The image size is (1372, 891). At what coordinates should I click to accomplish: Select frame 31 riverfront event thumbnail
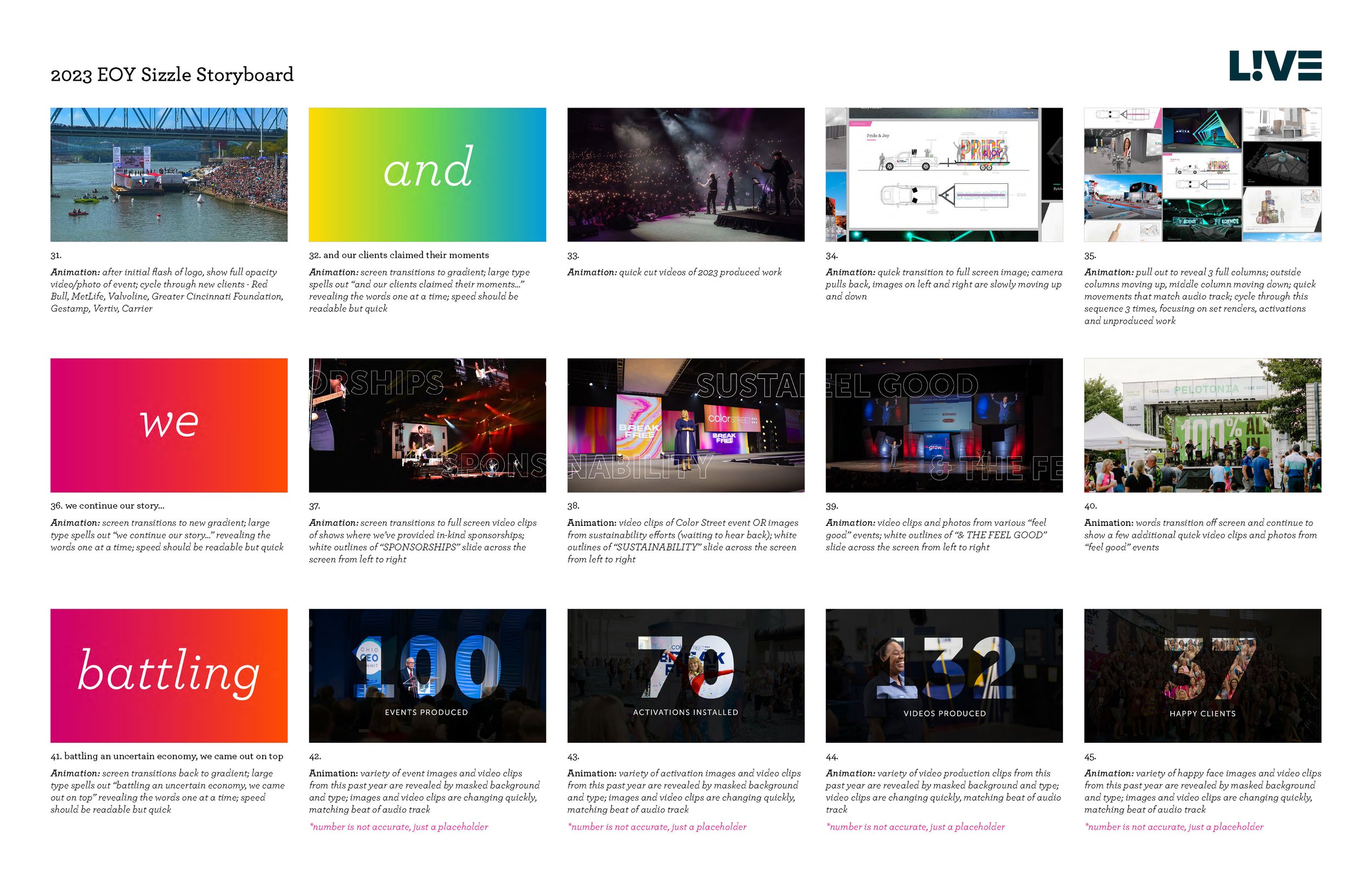168,174
